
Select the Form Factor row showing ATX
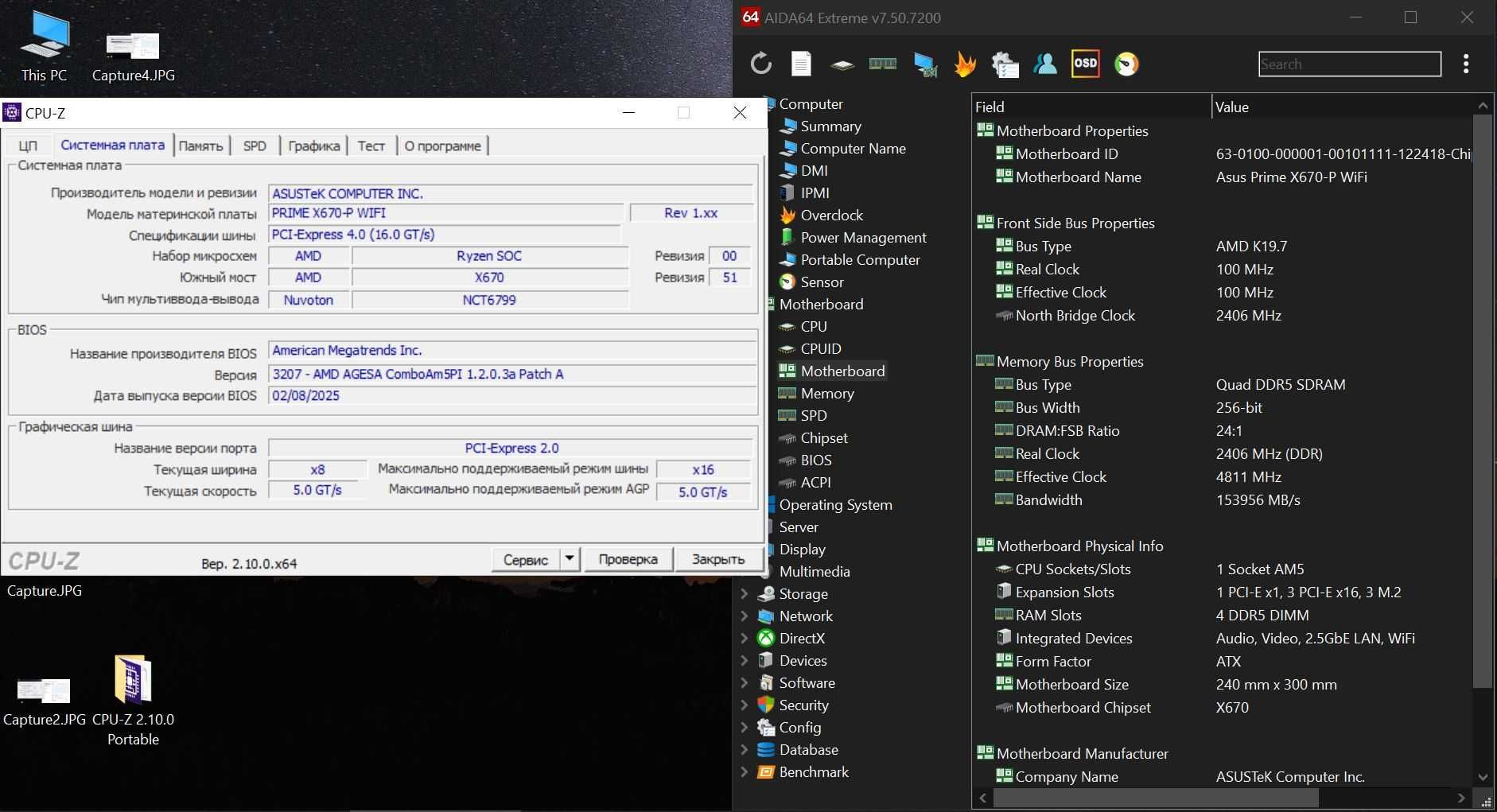1222,662
